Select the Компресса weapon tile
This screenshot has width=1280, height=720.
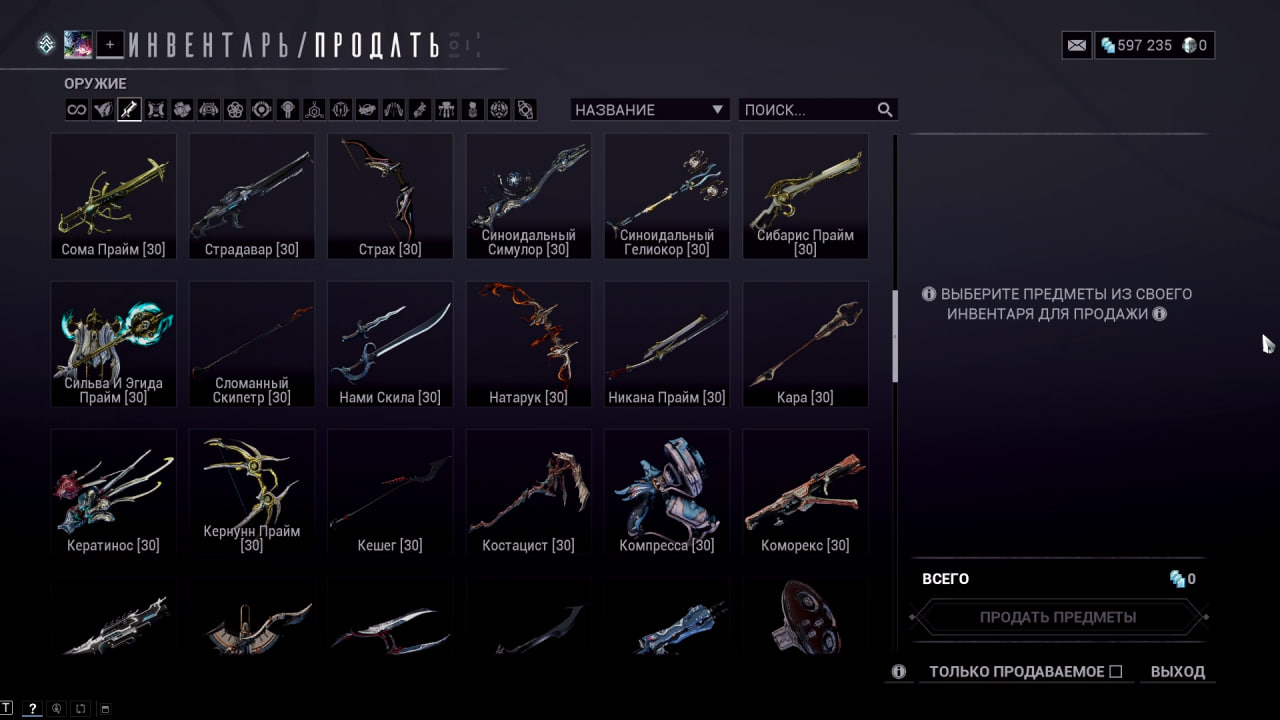tap(667, 492)
